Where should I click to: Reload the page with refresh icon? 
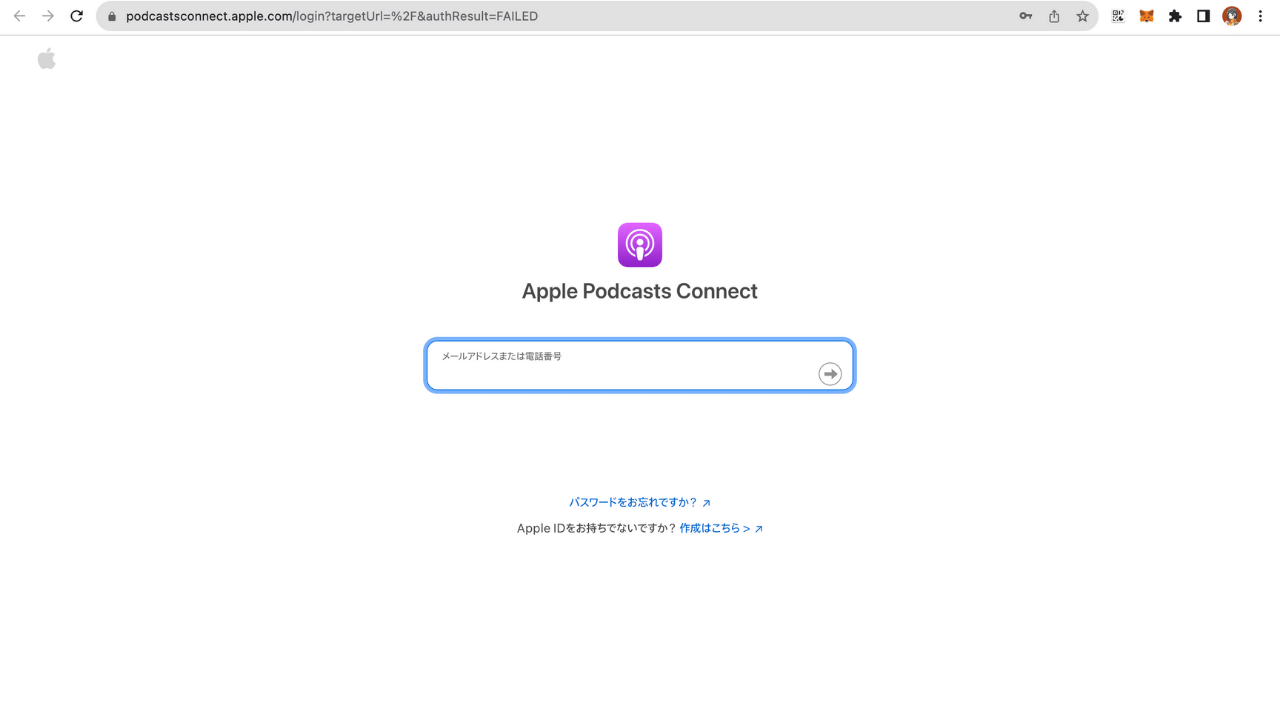tap(76, 16)
